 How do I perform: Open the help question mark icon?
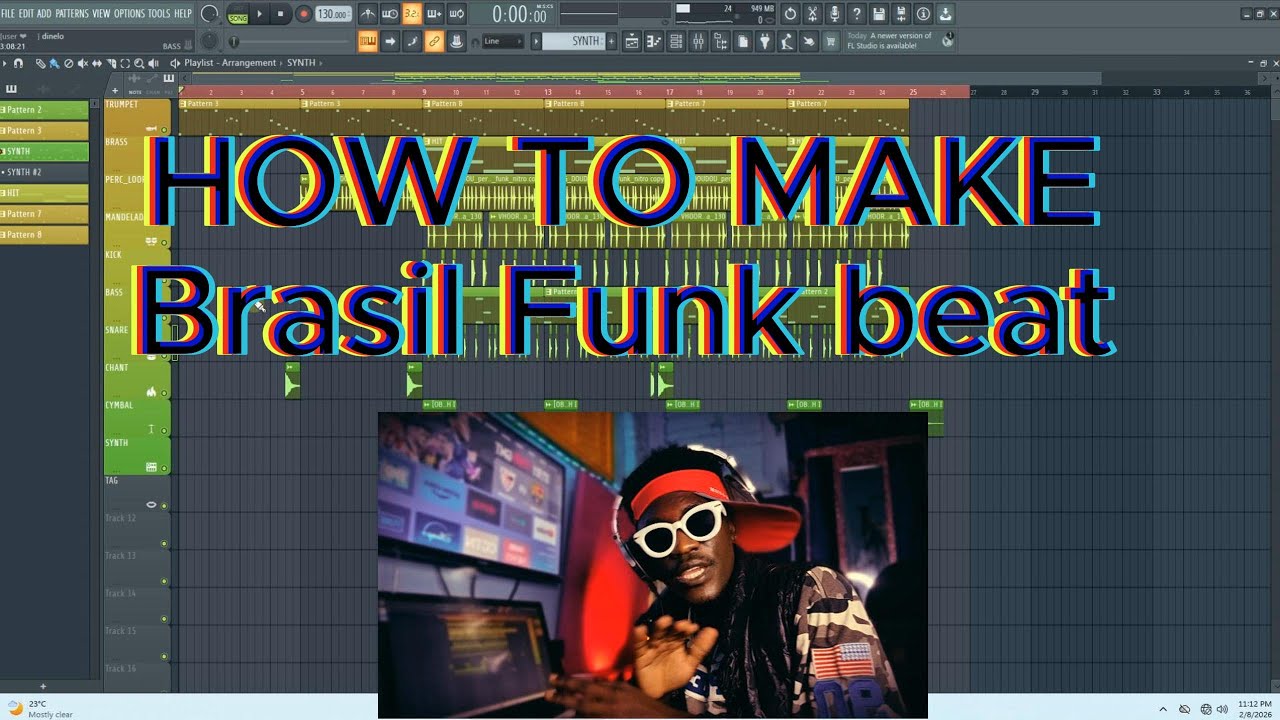click(857, 14)
